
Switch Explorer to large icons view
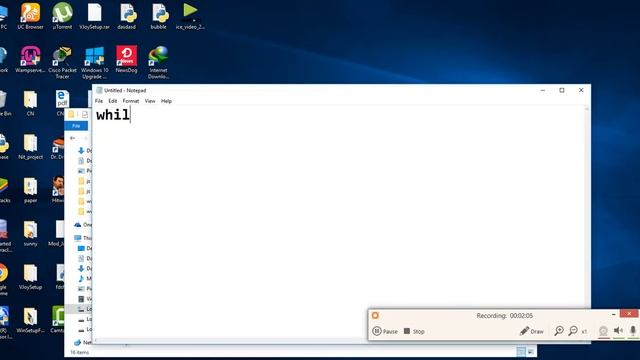pyautogui.click(x=530, y=351)
